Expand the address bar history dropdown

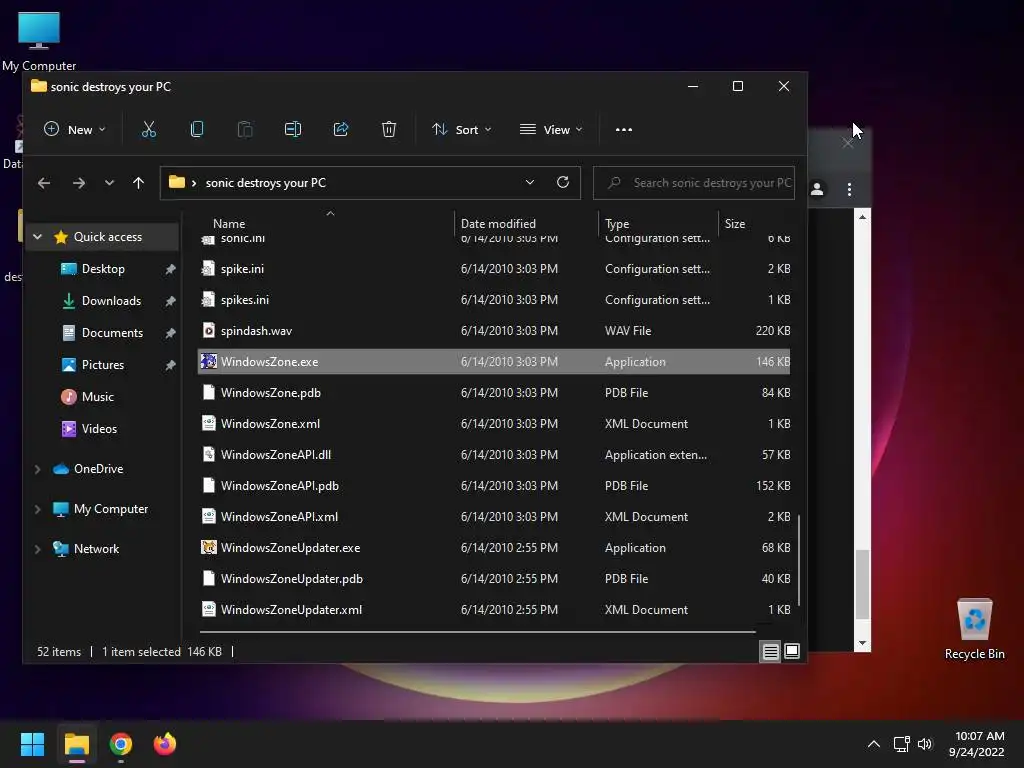point(530,182)
